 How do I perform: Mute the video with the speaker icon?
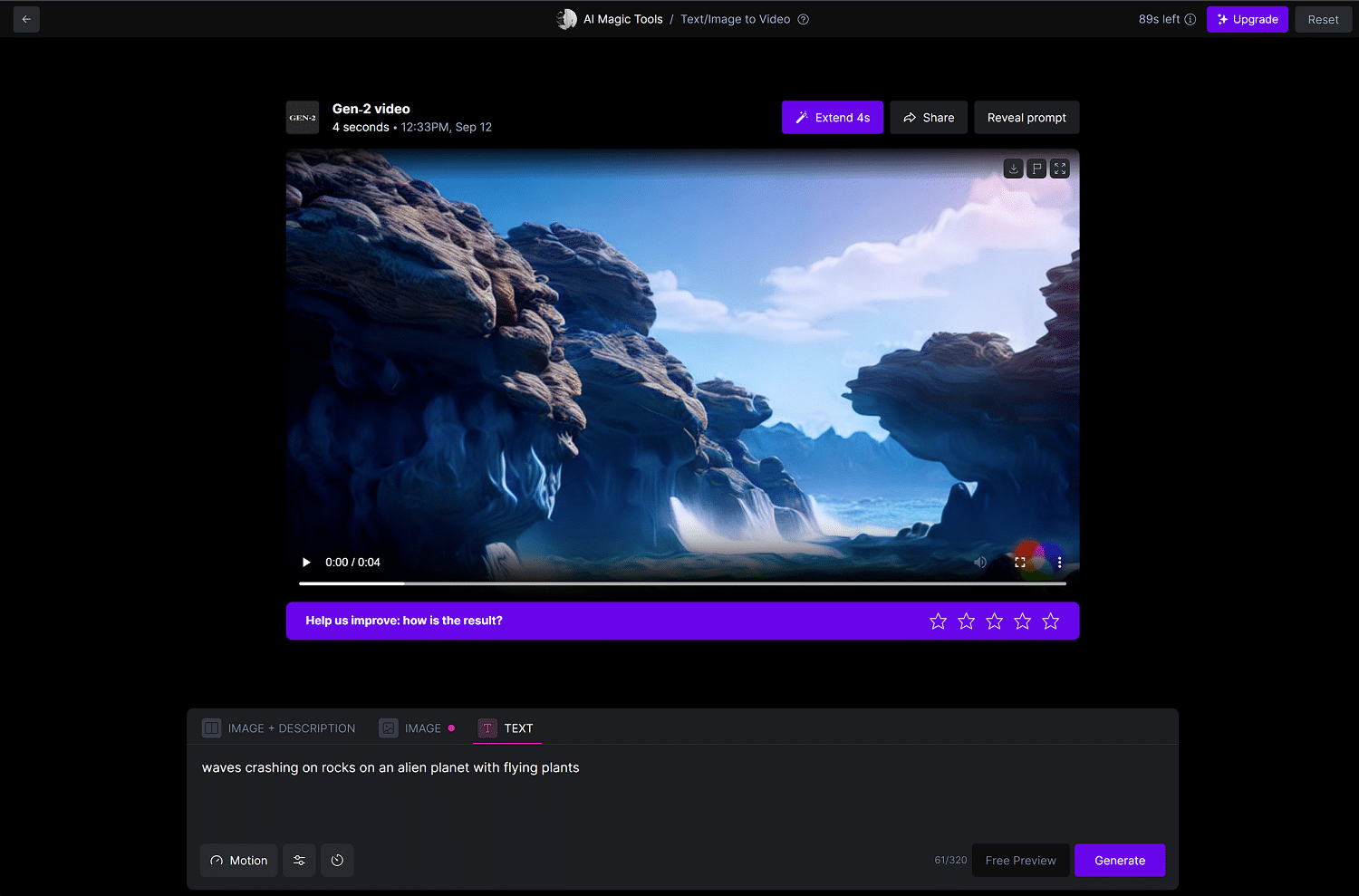(x=980, y=563)
